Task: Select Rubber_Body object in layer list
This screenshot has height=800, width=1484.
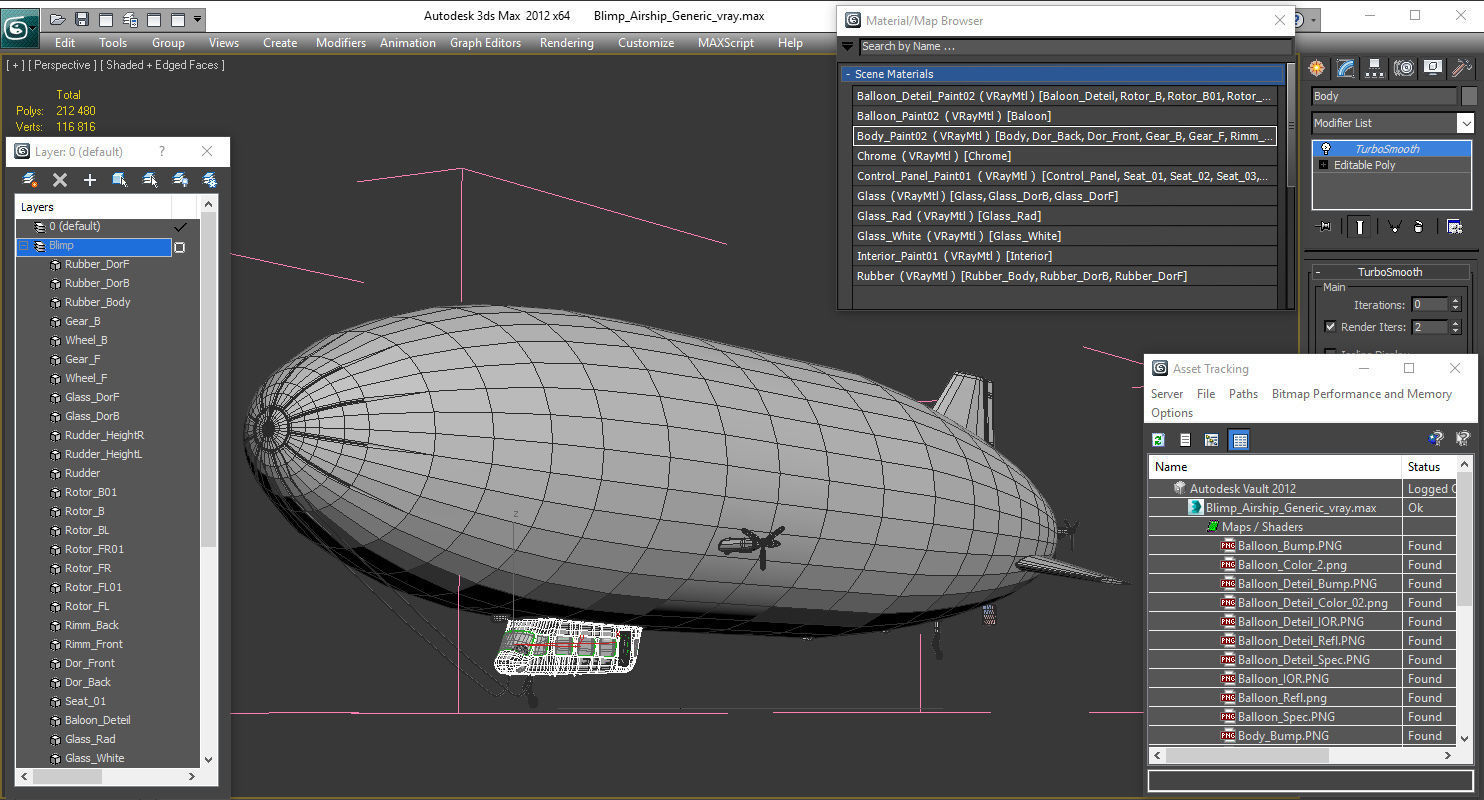Action: pos(97,302)
